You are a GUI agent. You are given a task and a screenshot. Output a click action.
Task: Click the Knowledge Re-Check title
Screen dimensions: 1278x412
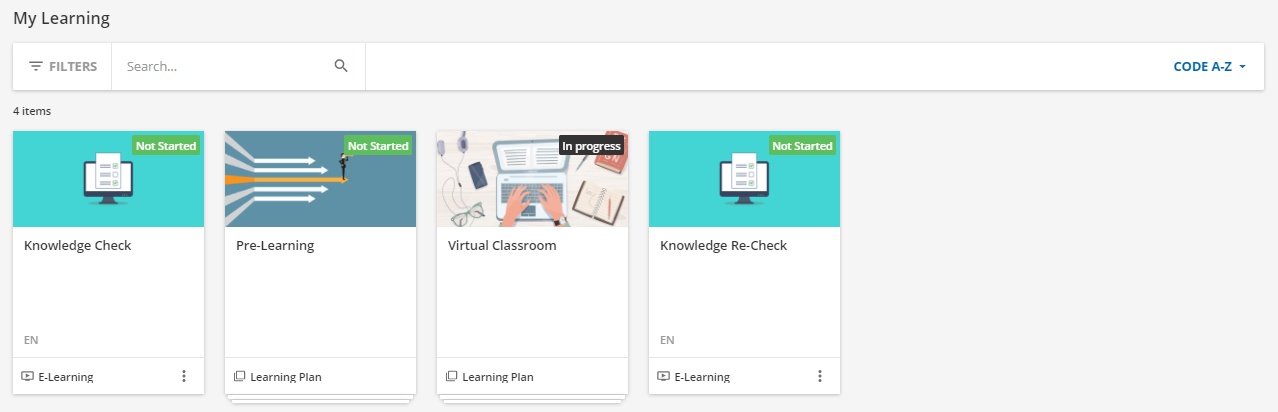pos(724,246)
